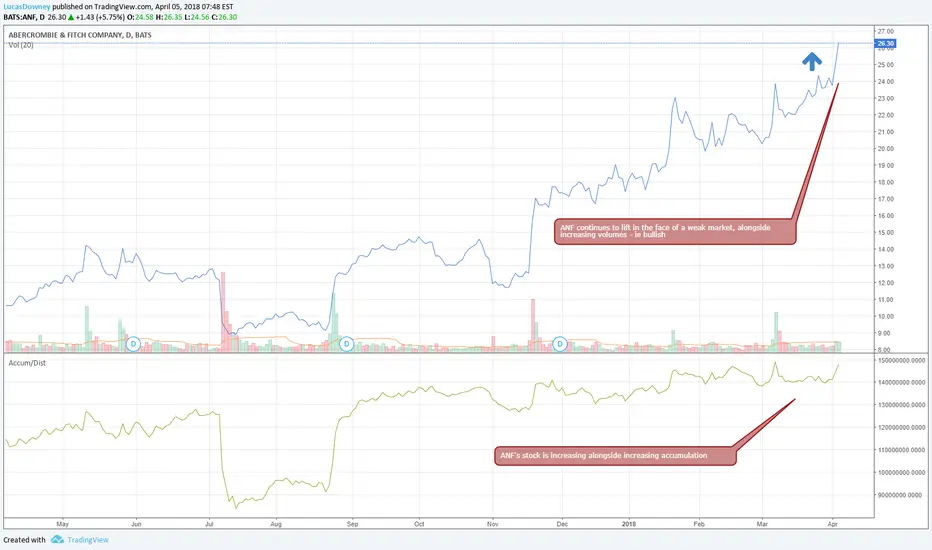Click the Accum/Dist indicator label
This screenshot has width=932, height=550.
(x=27, y=363)
